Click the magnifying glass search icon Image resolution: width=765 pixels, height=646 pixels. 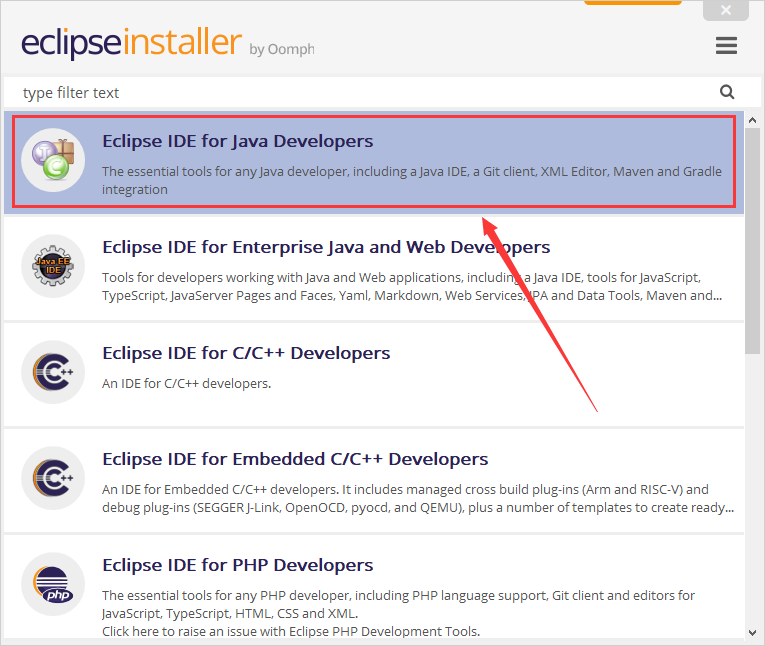tap(727, 92)
